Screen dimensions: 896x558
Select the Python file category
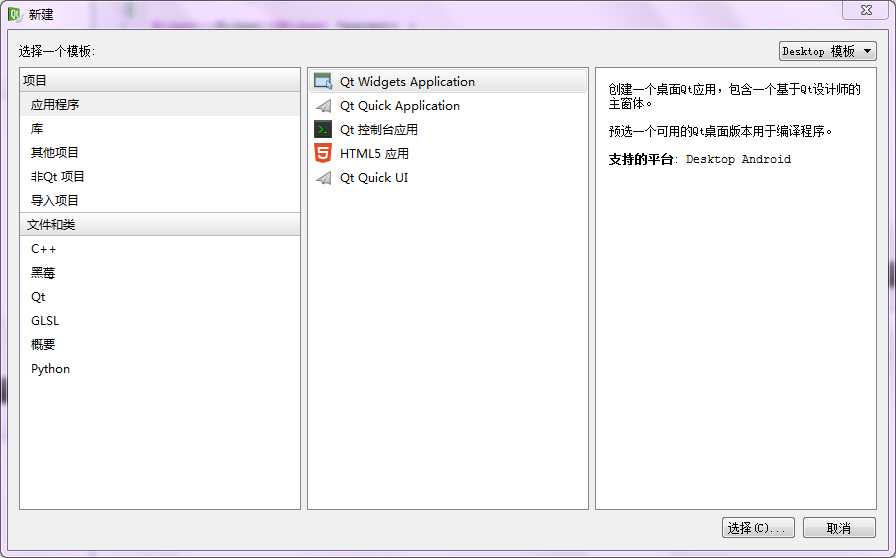pyautogui.click(x=159, y=369)
